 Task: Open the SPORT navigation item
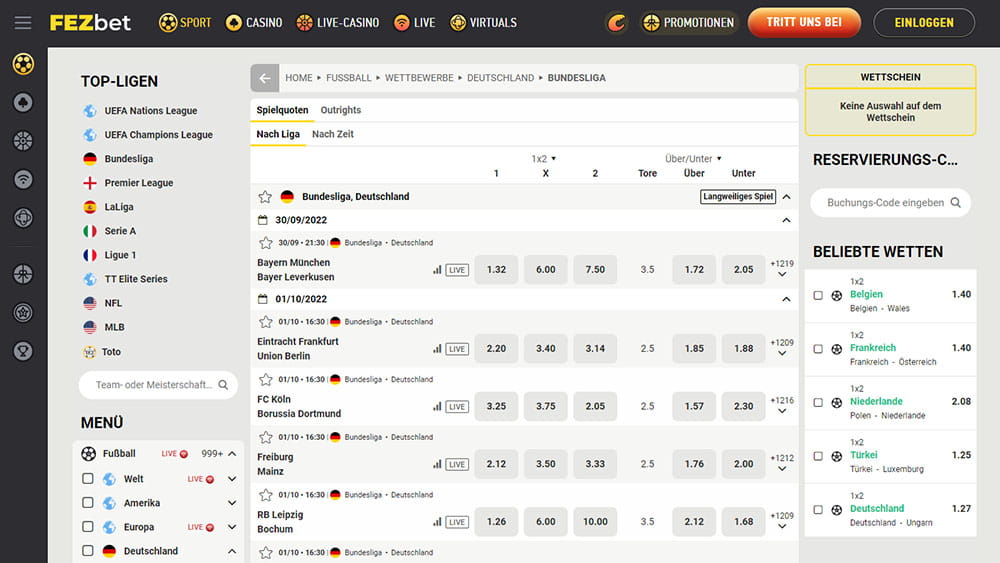coord(185,23)
